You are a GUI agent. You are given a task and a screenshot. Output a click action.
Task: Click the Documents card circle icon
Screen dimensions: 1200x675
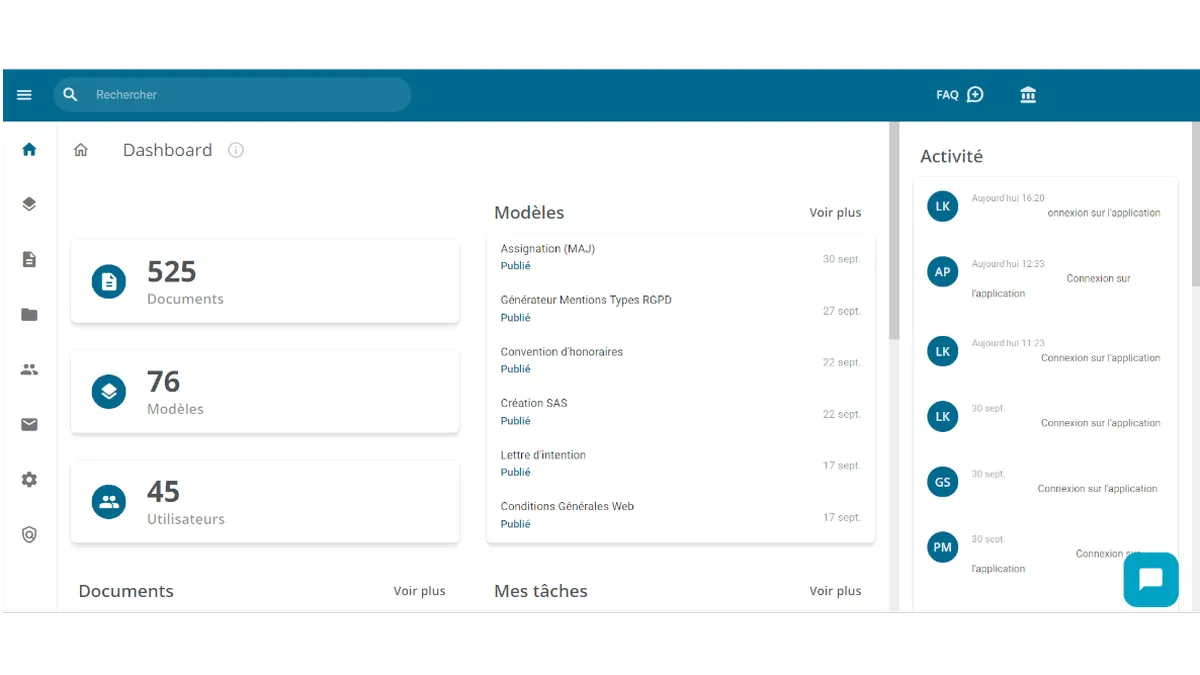coord(109,282)
